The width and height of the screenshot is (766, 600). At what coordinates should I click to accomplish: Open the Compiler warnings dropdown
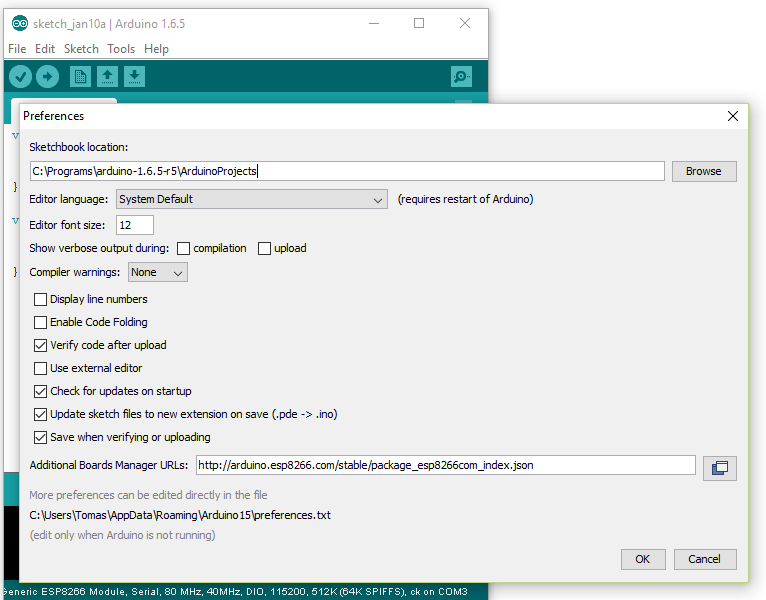pos(157,272)
